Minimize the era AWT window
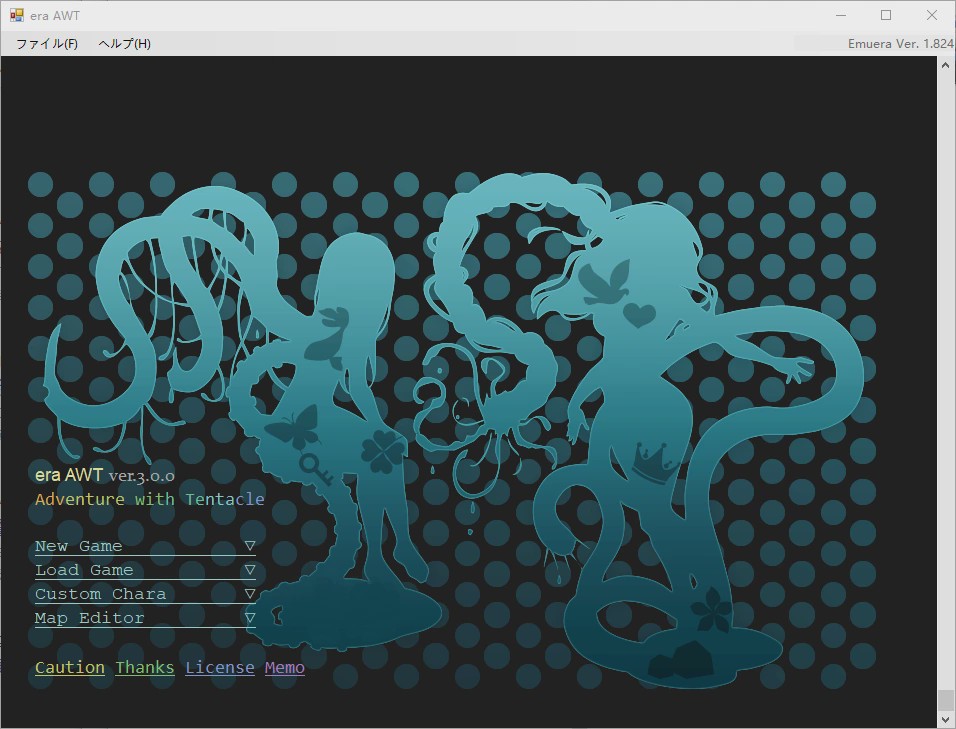This screenshot has width=956, height=729. [x=840, y=15]
